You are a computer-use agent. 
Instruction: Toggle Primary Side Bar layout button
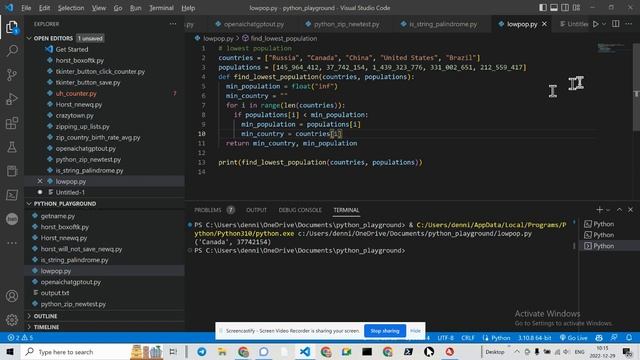pos(543,8)
